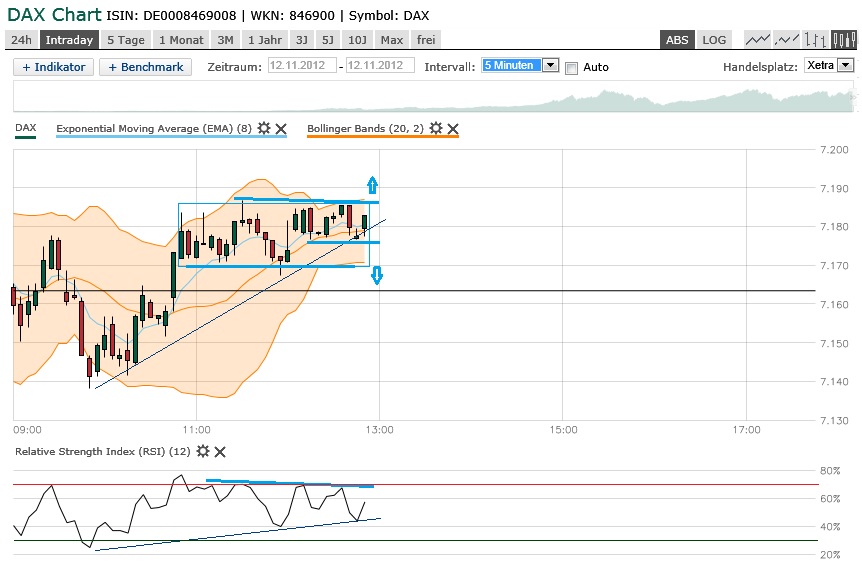The image size is (862, 568).
Task: Select the Max time range tab
Action: click(x=392, y=40)
